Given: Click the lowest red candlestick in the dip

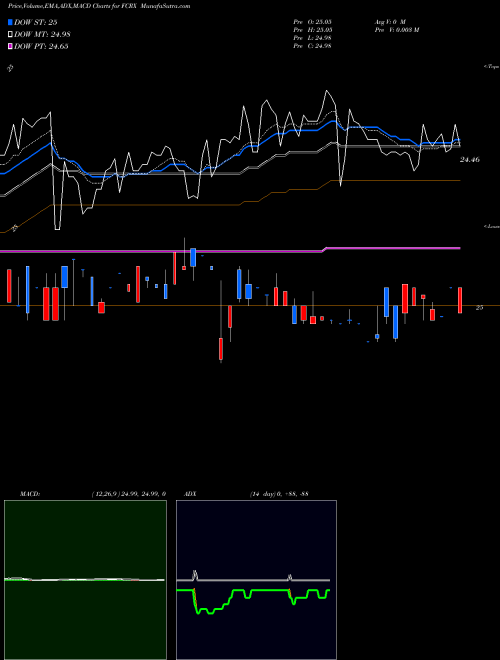Looking at the screenshot, I should [221, 349].
